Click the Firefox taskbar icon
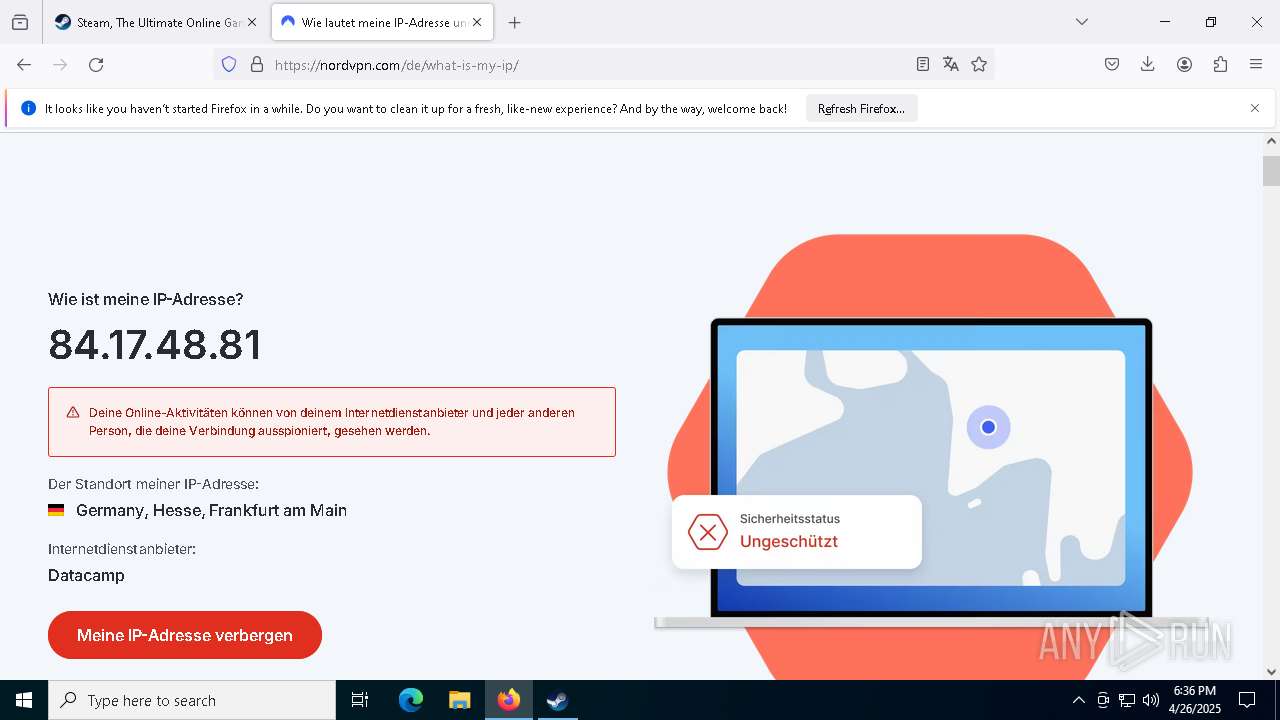Screen dimensions: 1280x720 tap(509, 700)
